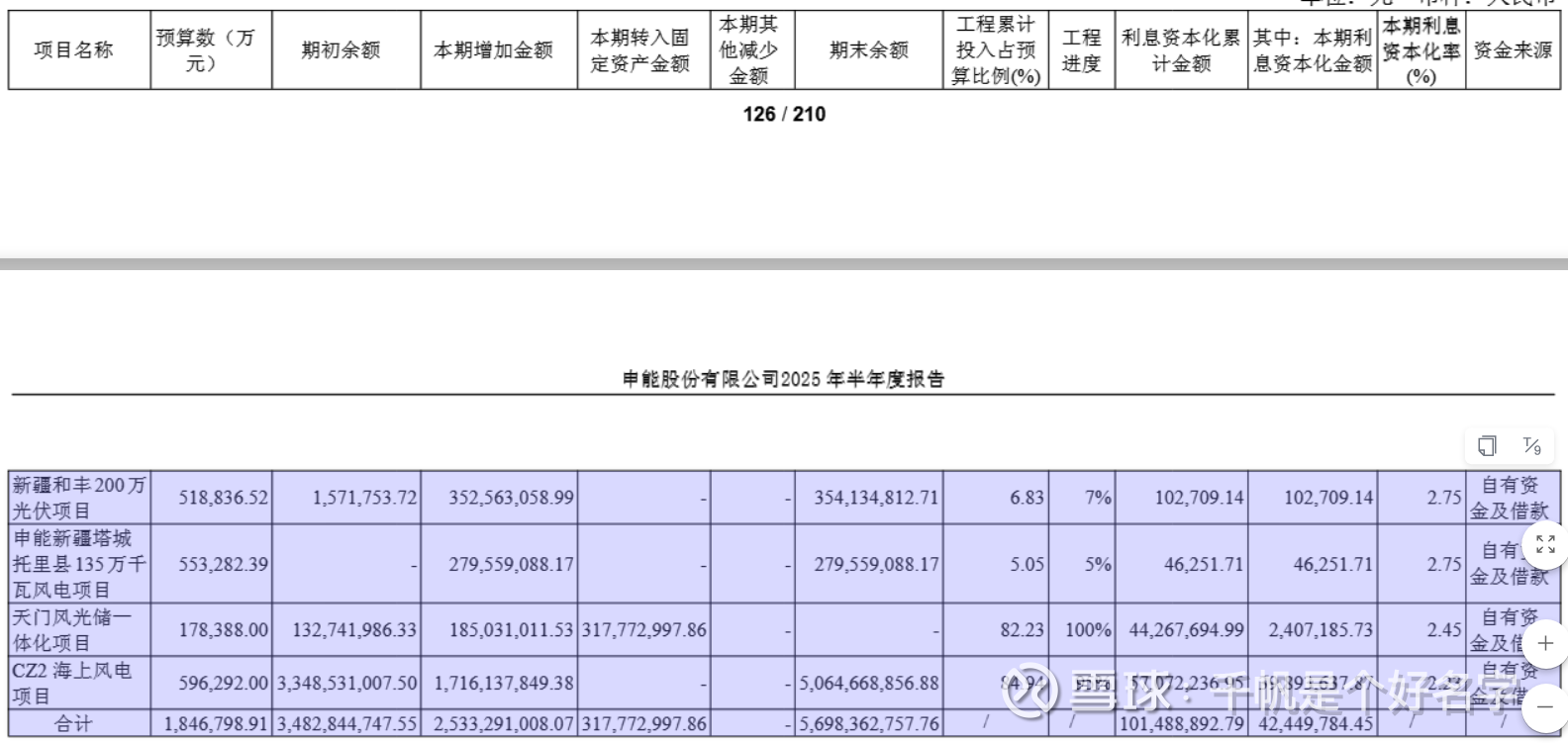
Task: Select the increase amount 352,563,058.99
Action: pos(511,497)
